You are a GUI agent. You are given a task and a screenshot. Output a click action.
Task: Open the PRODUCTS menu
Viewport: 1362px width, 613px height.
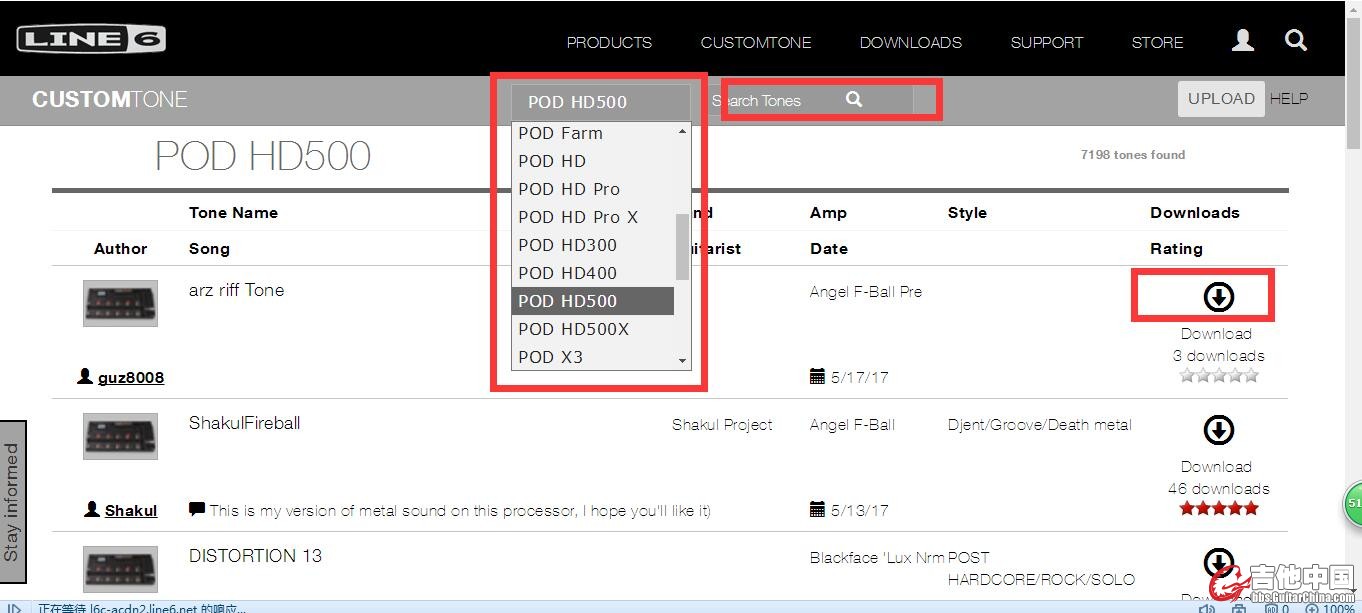coord(609,43)
